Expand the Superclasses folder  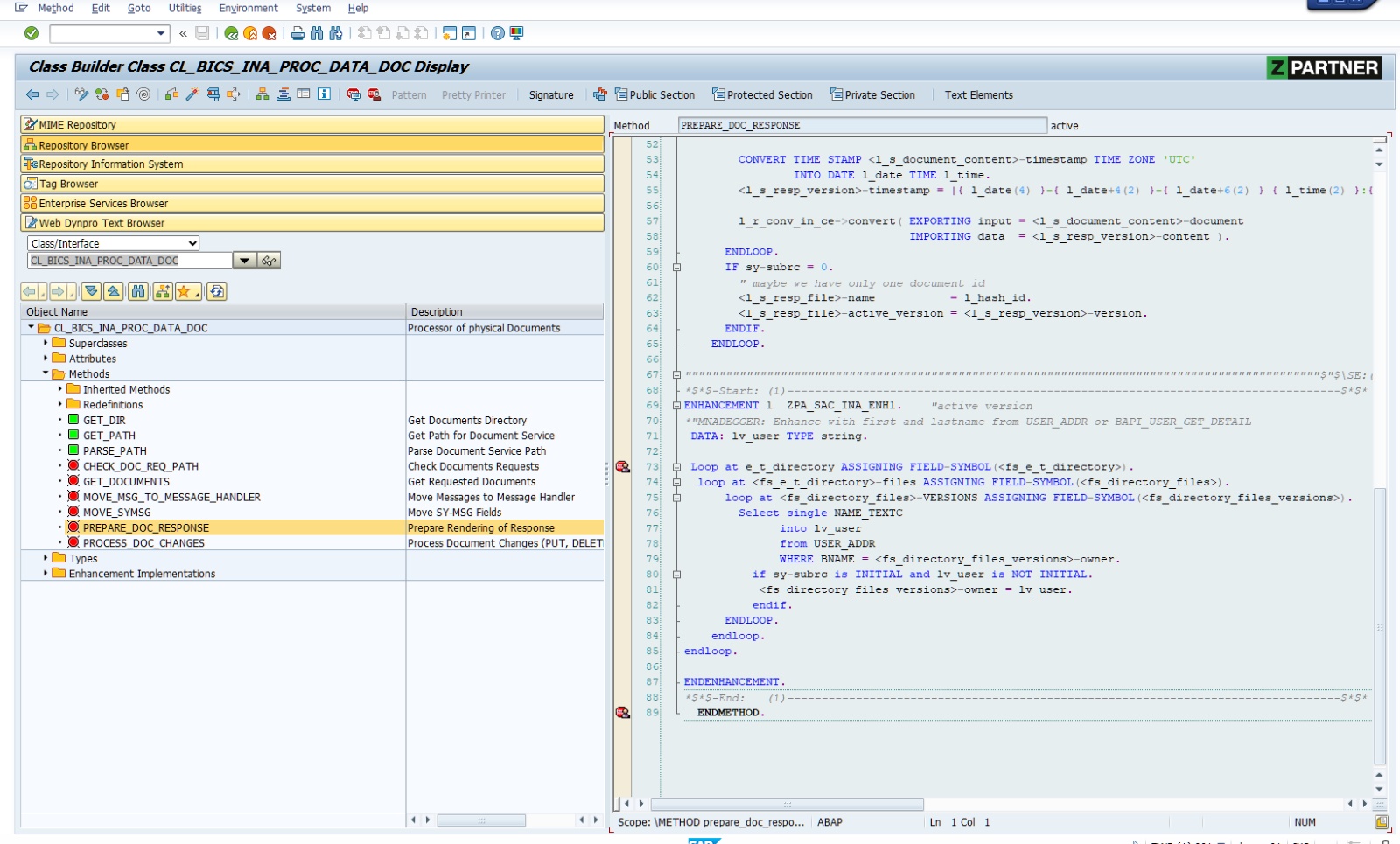coord(45,343)
